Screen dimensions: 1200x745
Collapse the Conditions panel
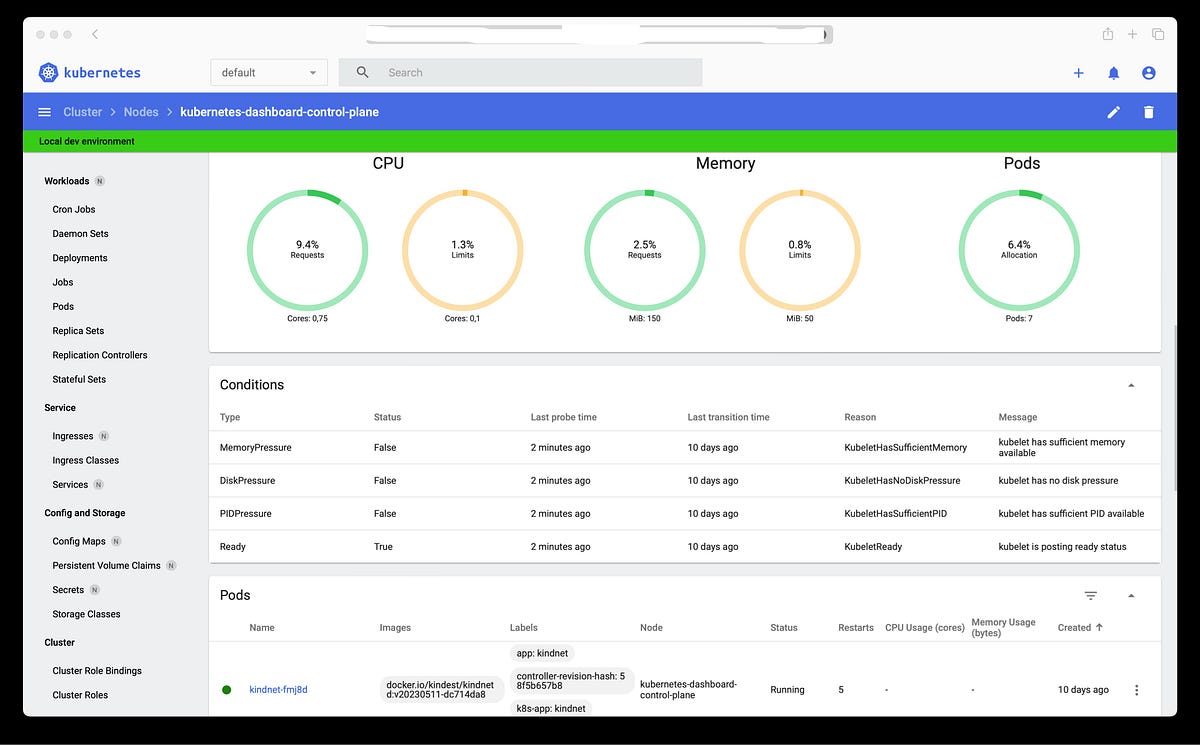point(1131,384)
